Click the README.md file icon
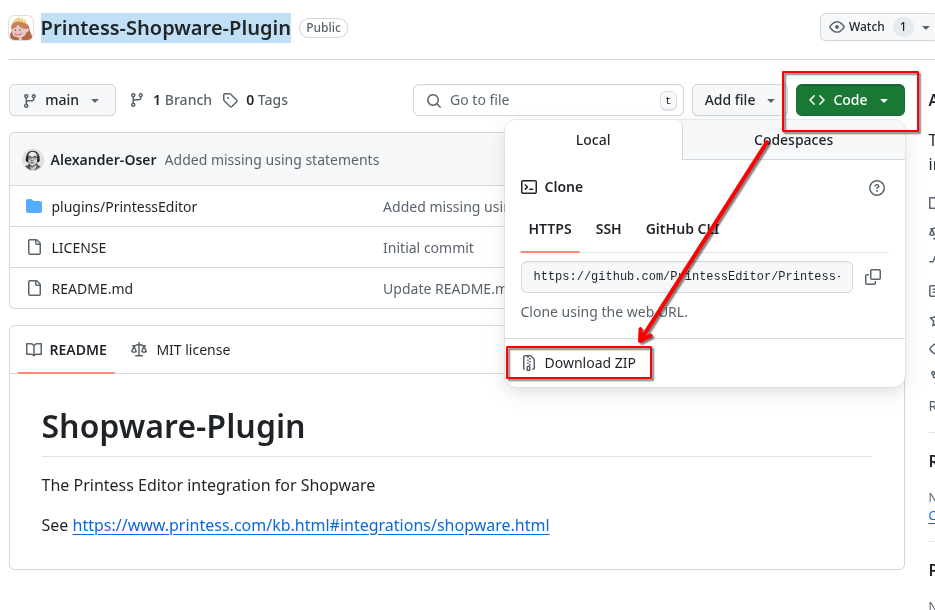 (x=35, y=289)
